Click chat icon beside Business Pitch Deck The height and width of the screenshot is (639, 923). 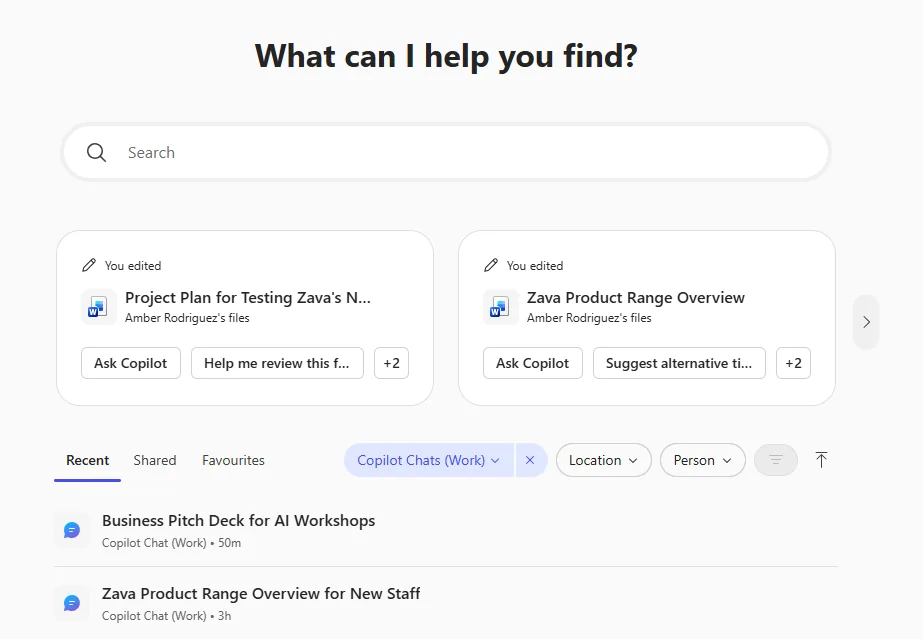point(72,530)
